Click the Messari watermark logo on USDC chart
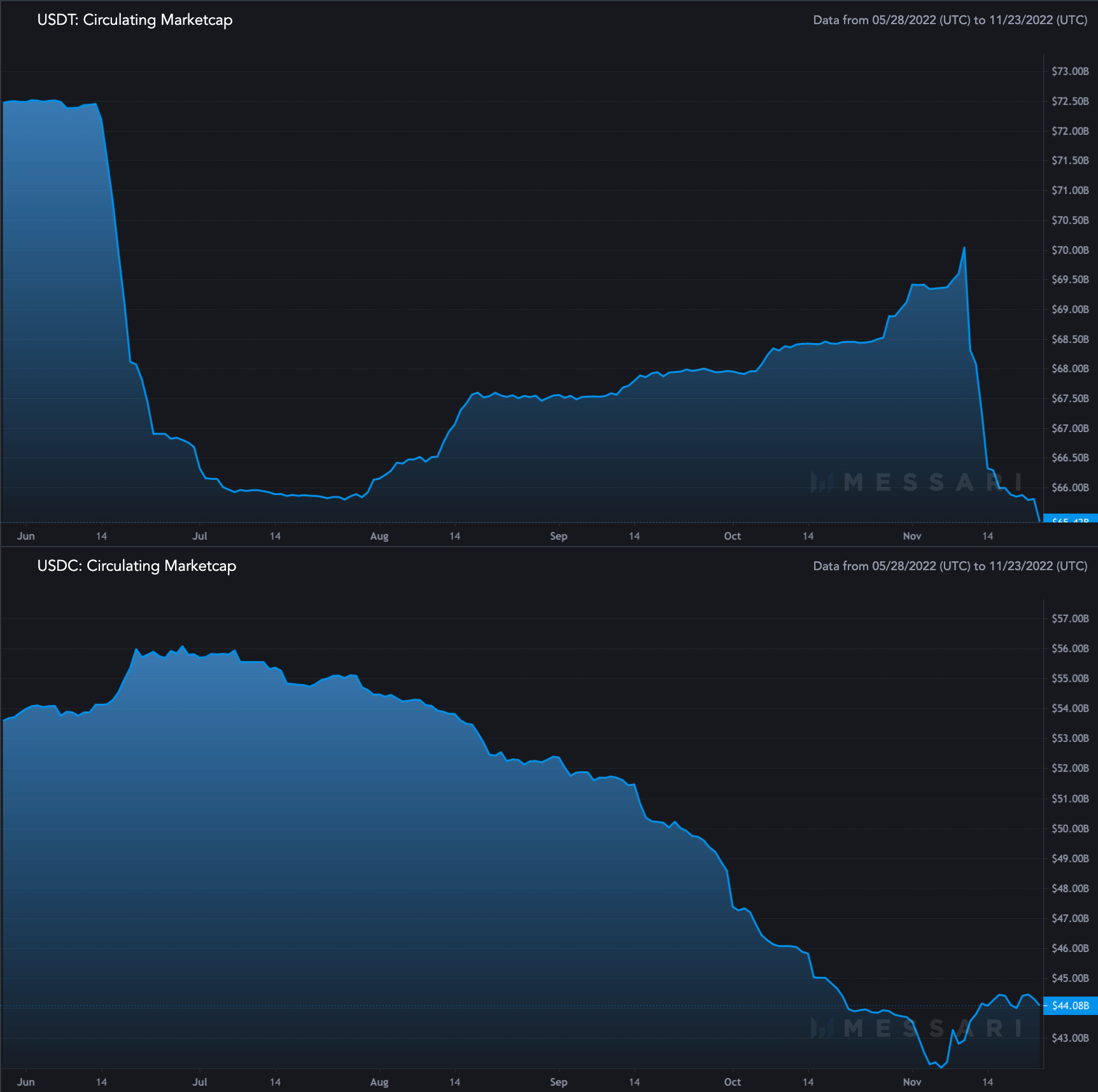The image size is (1098, 1092). pos(917,1028)
